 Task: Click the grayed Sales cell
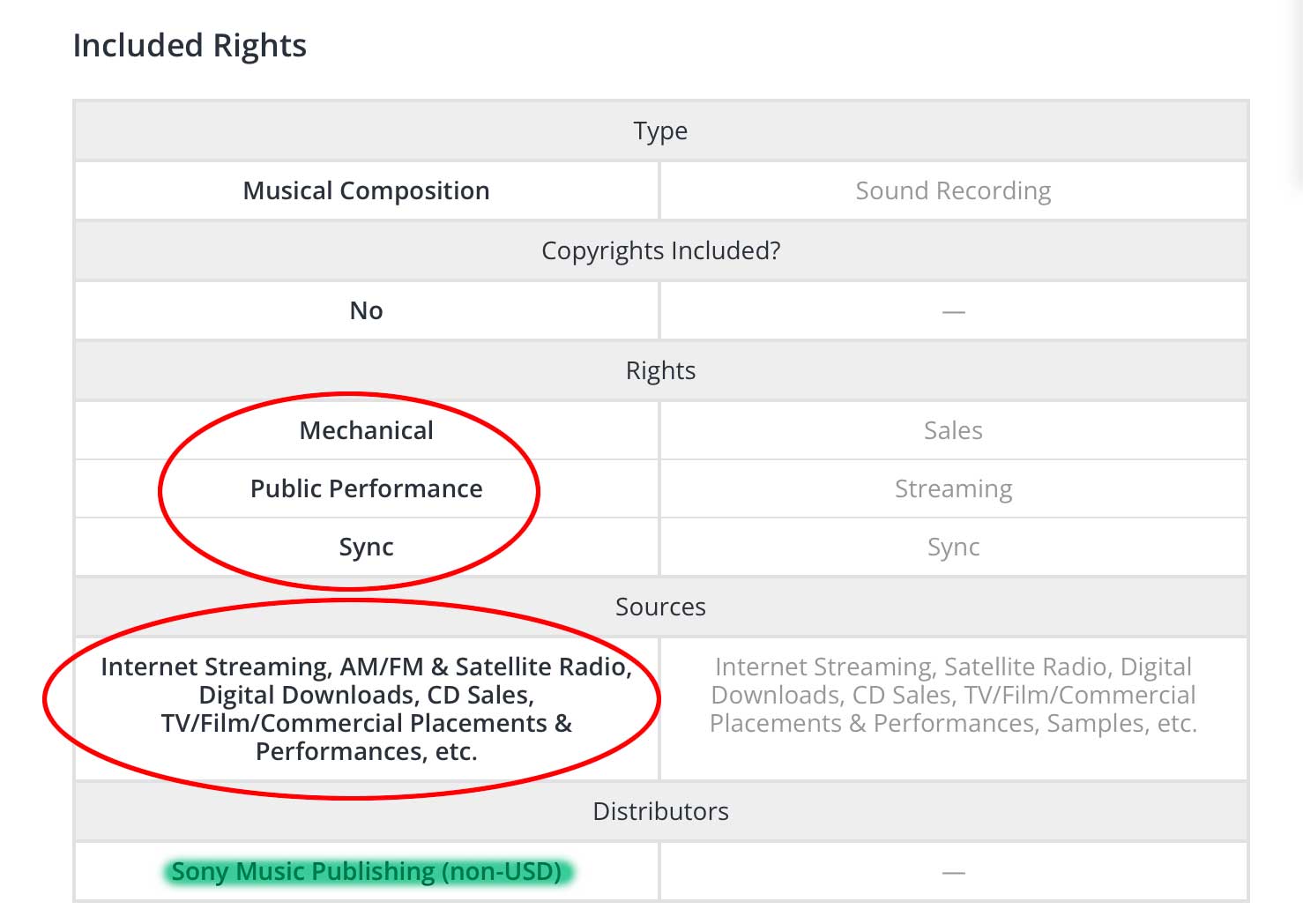coord(953,430)
